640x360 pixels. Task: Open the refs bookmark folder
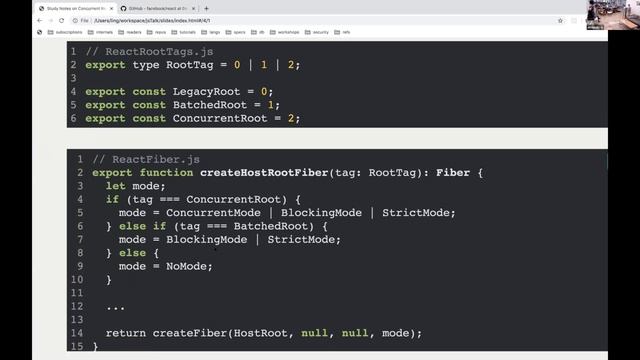[x=342, y=32]
